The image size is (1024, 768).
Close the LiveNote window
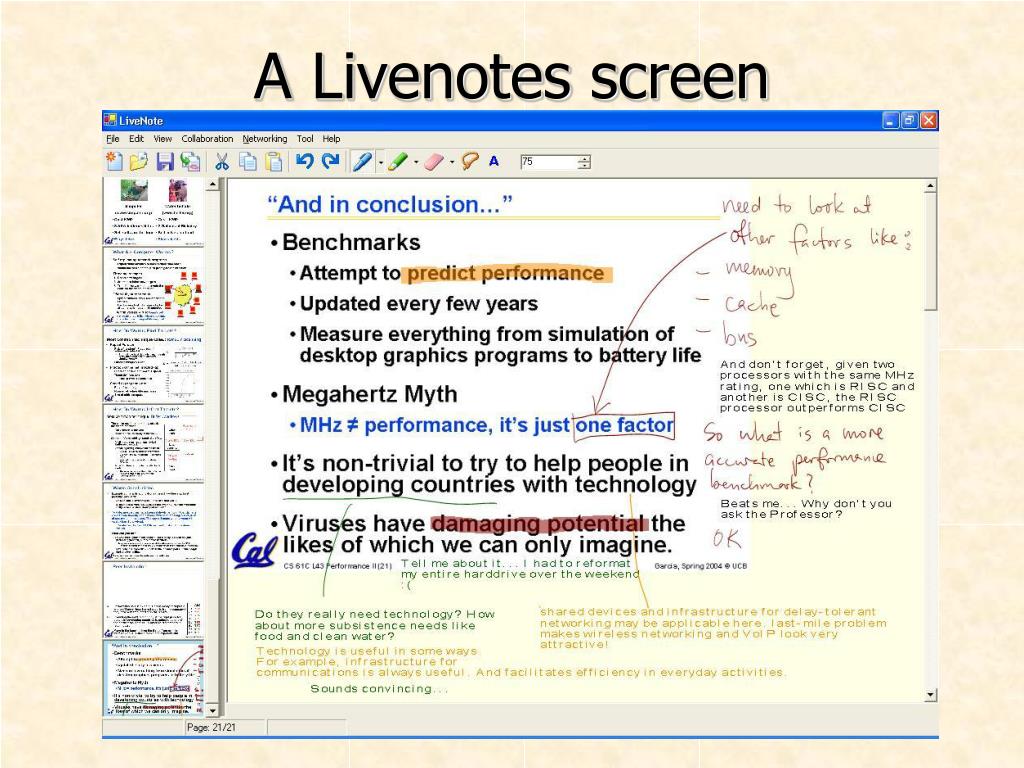(929, 120)
